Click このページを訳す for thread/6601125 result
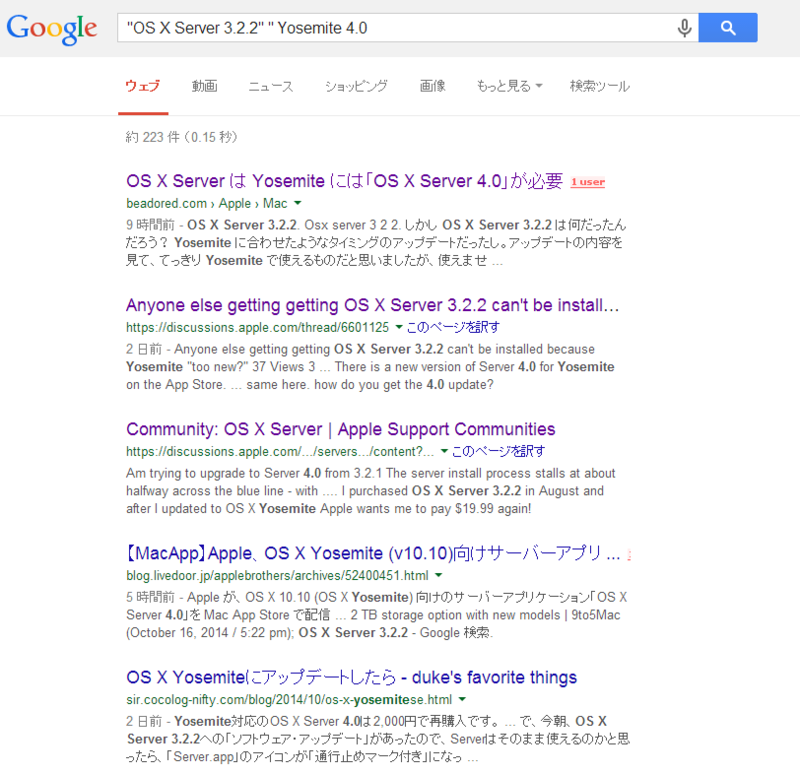This screenshot has width=800, height=774. tap(453, 327)
